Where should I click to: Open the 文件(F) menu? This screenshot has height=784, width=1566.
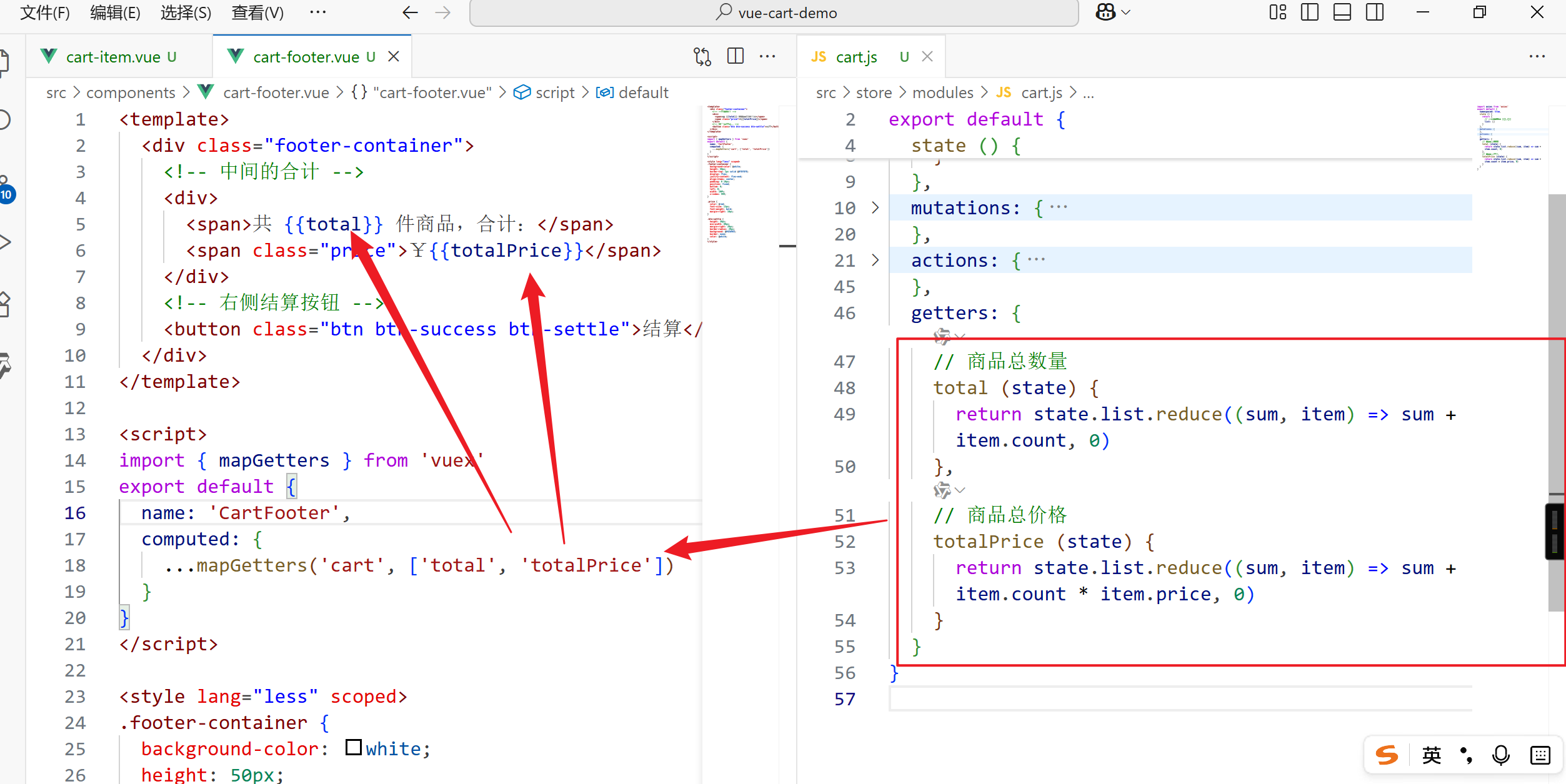(x=44, y=12)
